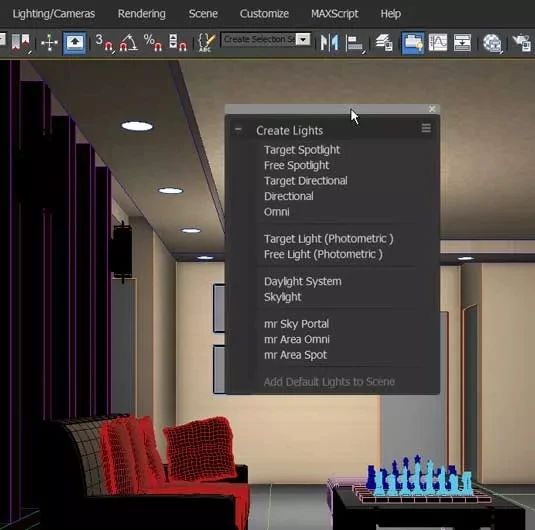
Task: Open the Render Setup teapot icon
Action: (521, 43)
